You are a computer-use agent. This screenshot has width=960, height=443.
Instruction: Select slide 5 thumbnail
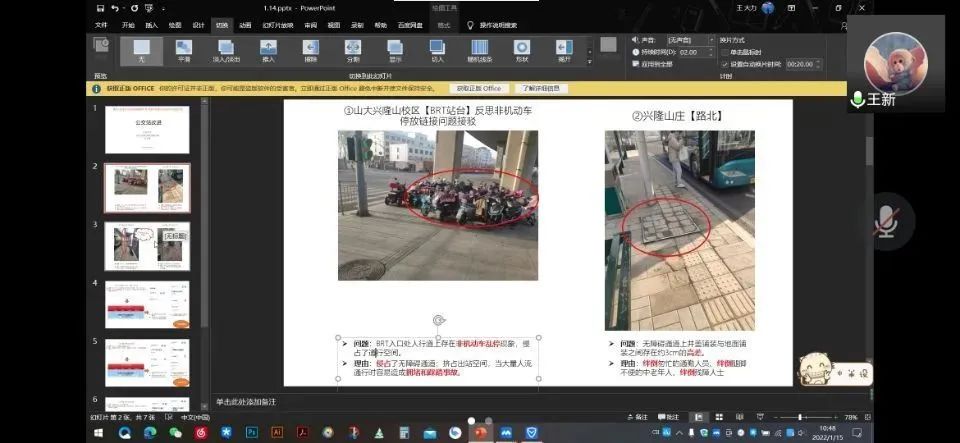[147, 363]
